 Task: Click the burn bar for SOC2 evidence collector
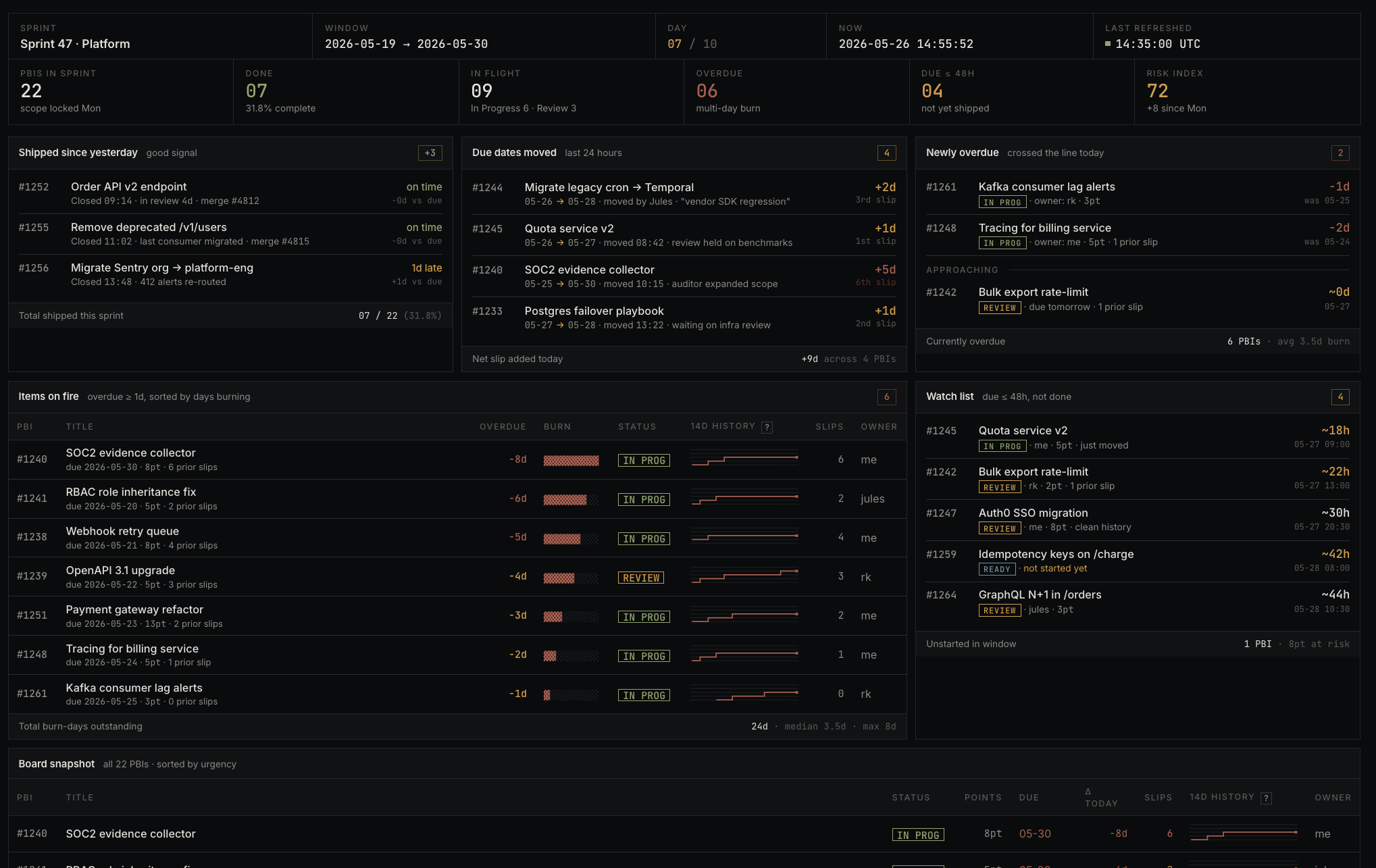click(x=571, y=460)
